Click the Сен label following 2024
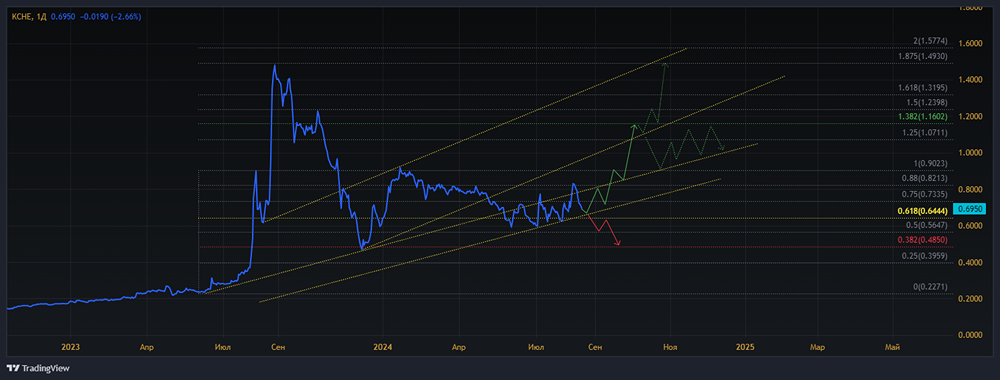This screenshot has width=1000, height=380. coord(595,347)
